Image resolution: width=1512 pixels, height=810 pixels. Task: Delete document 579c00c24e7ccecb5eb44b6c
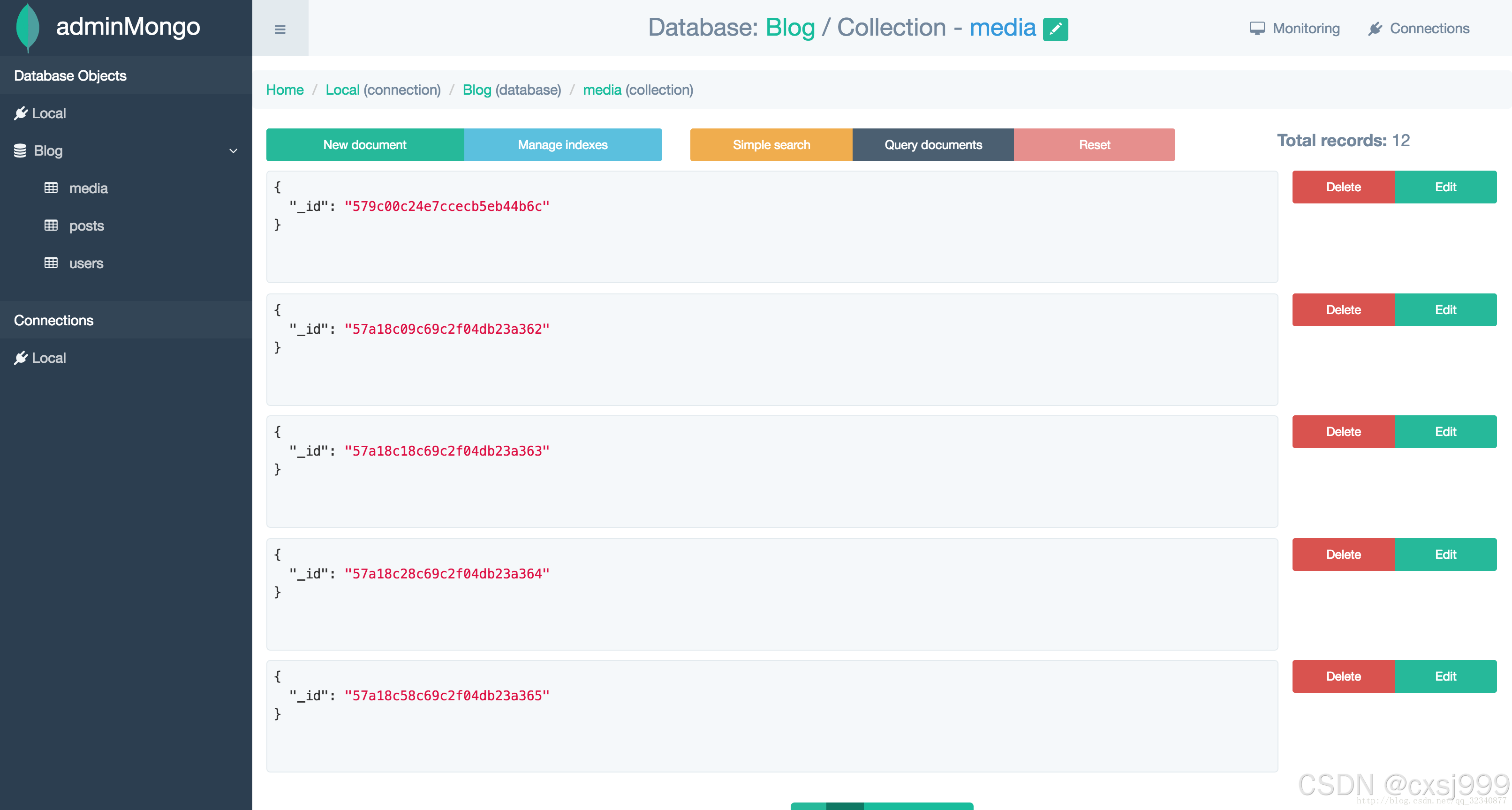[1343, 187]
